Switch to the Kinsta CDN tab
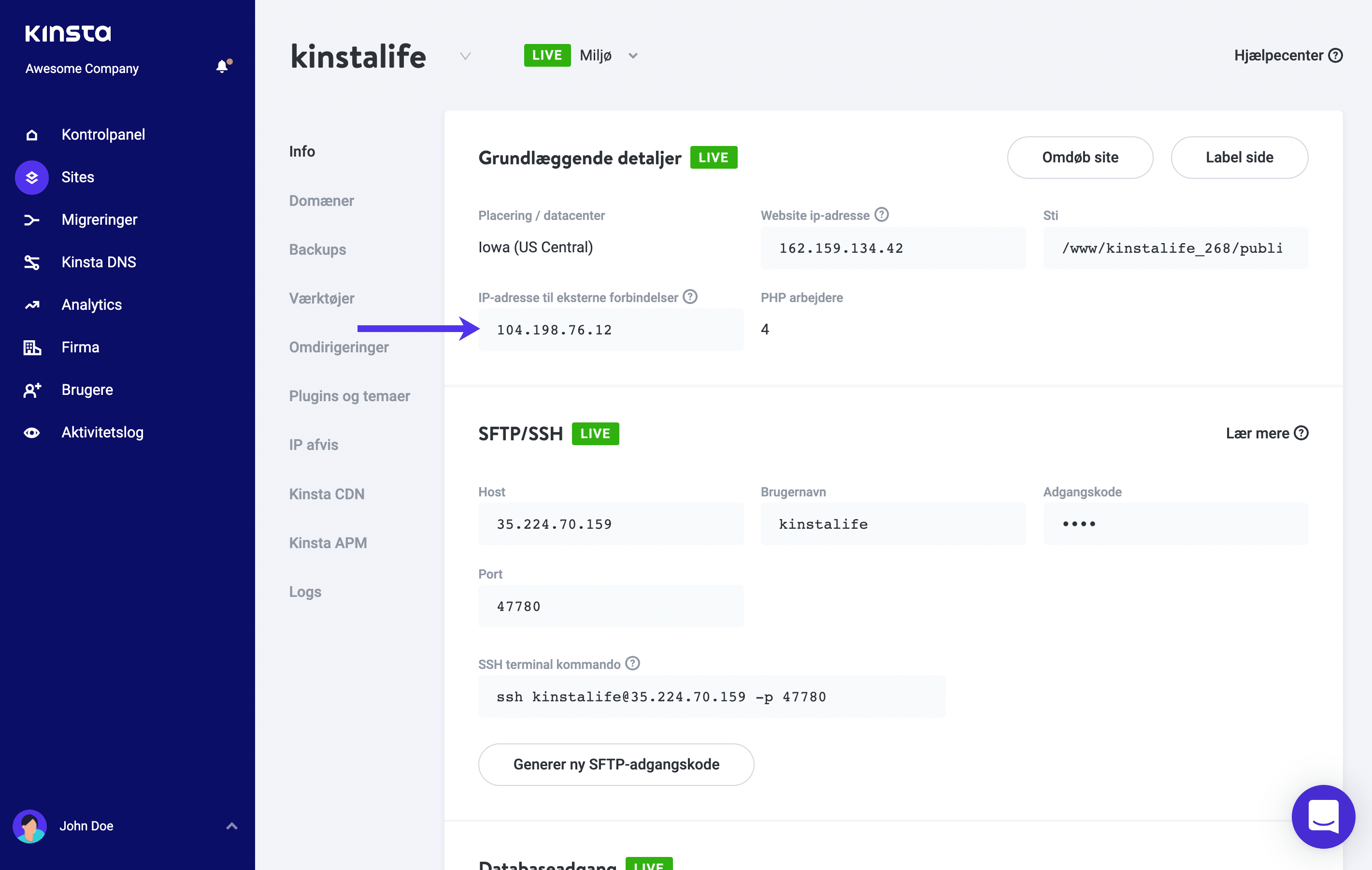The image size is (1372, 870). click(x=327, y=494)
